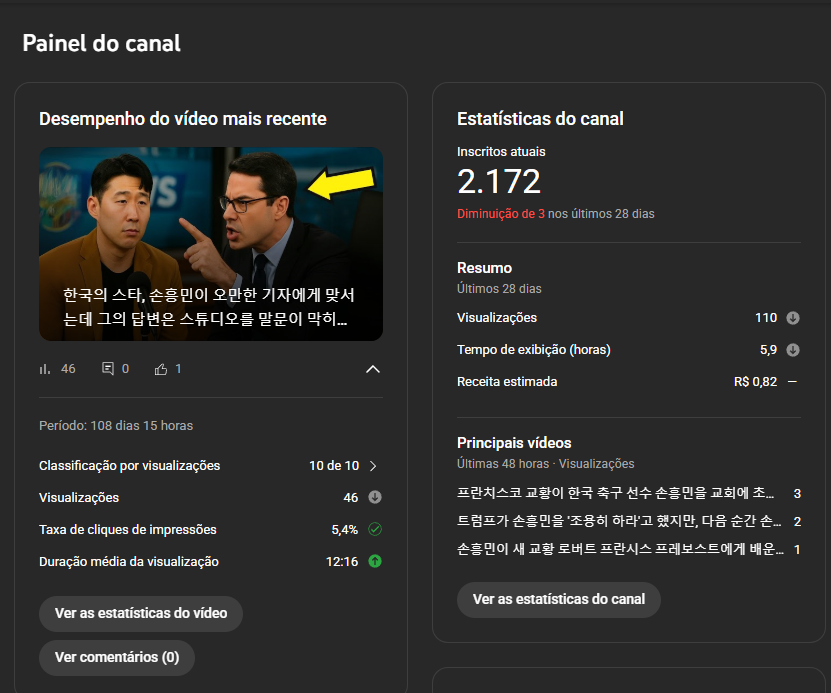Click the '10 de 10' ranking value
Viewport: 831px width, 693px height.
334,466
